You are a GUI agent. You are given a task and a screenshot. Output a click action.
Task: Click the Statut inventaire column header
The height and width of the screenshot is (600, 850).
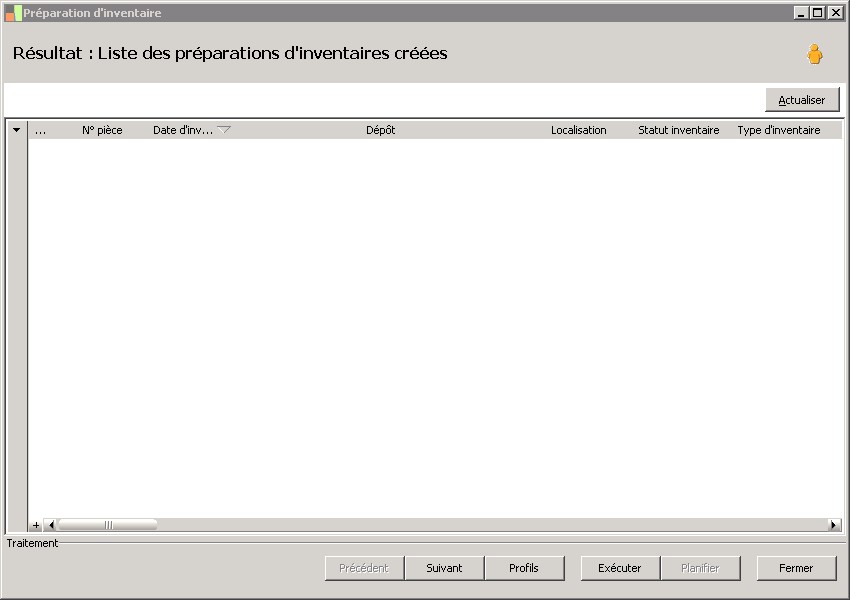tap(678, 130)
